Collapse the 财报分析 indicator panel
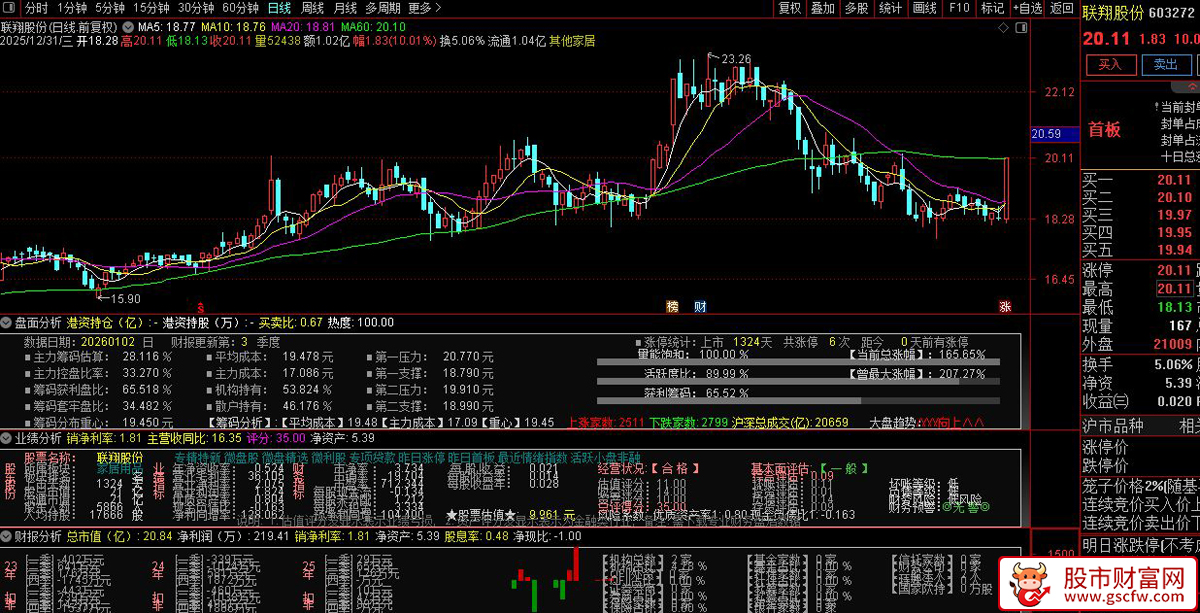 tap(7, 536)
